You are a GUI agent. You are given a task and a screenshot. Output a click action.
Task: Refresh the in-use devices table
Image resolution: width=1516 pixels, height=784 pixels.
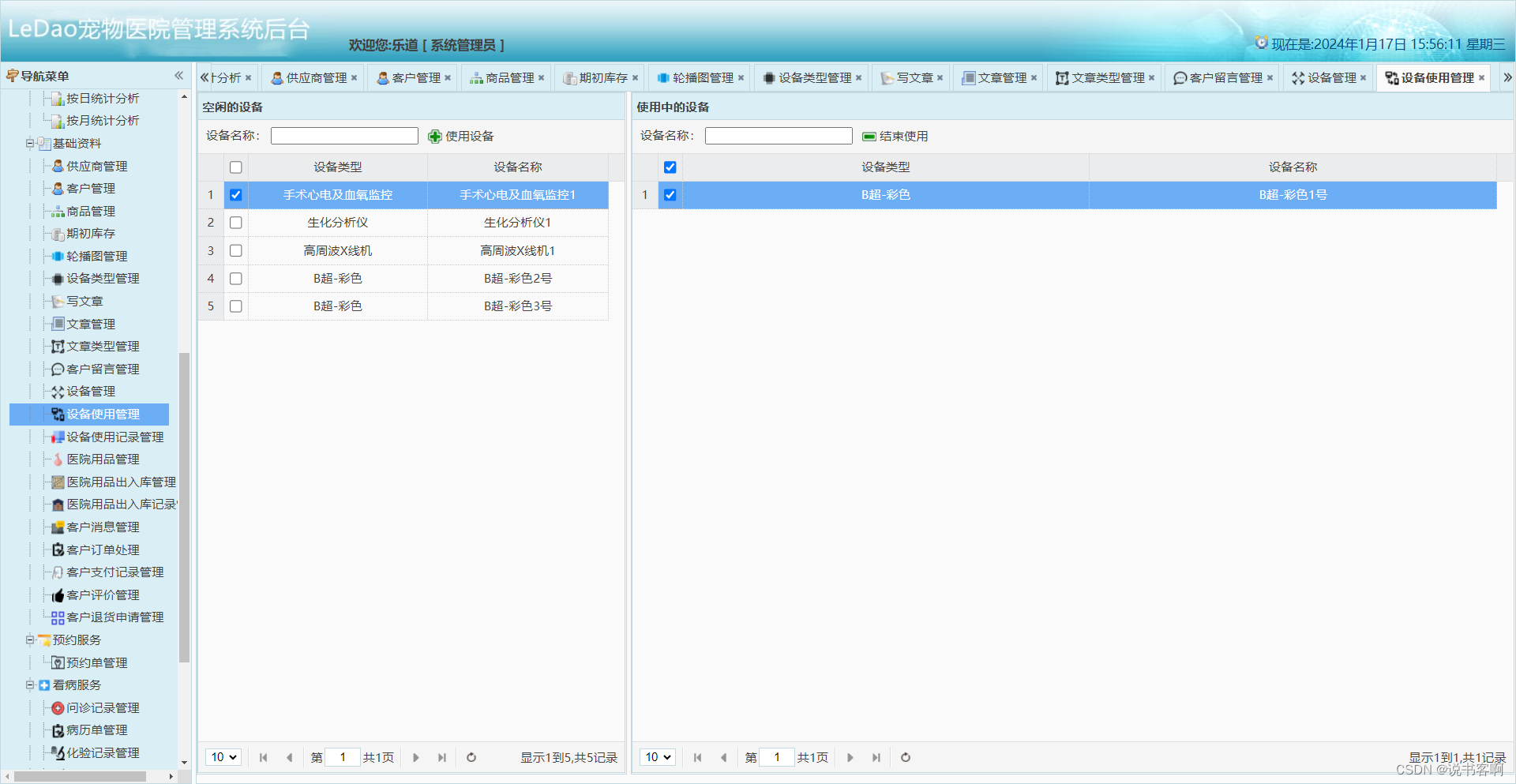(906, 757)
